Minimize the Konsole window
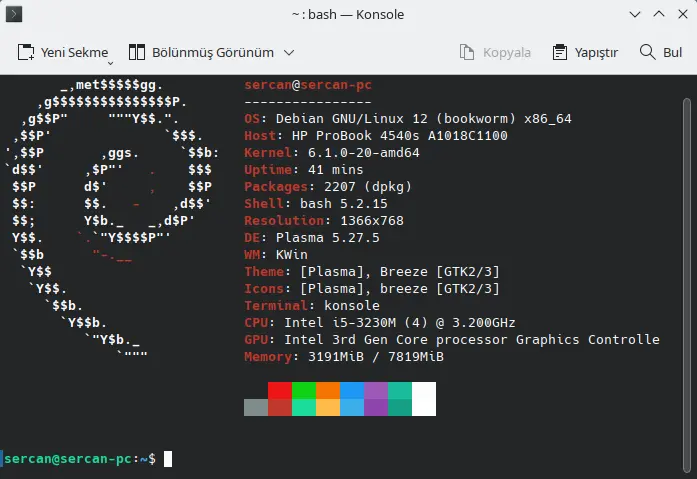The width and height of the screenshot is (697, 479). [x=635, y=14]
